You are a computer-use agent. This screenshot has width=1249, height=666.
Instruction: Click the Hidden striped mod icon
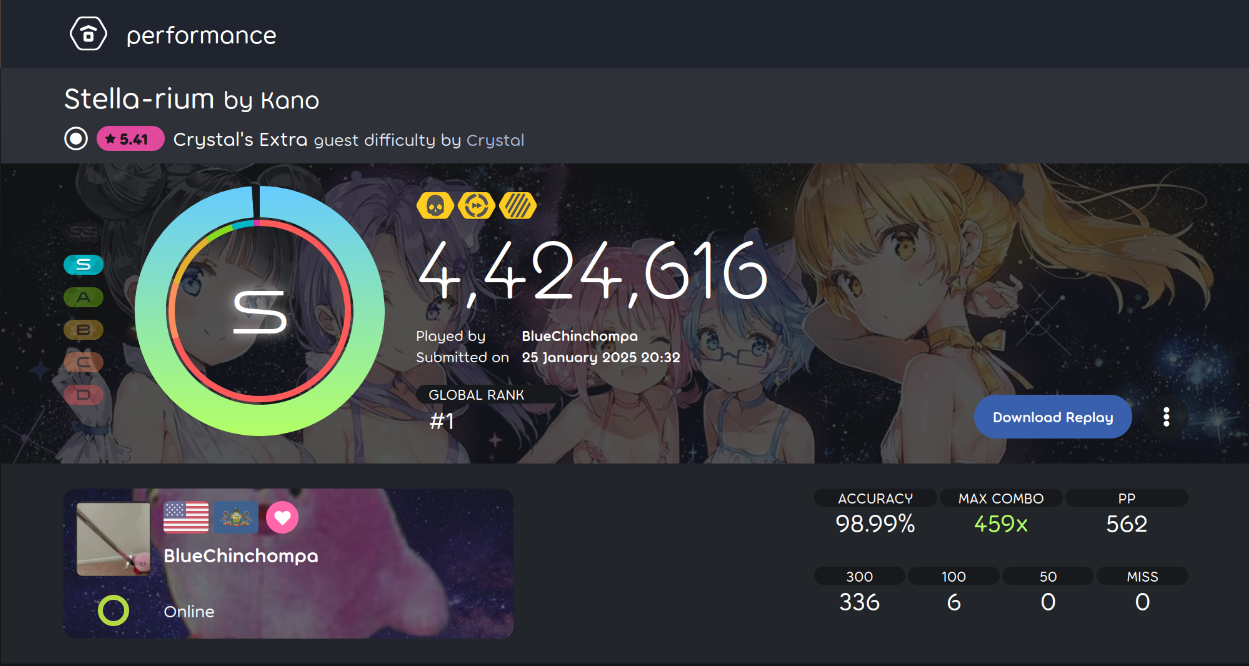518,206
